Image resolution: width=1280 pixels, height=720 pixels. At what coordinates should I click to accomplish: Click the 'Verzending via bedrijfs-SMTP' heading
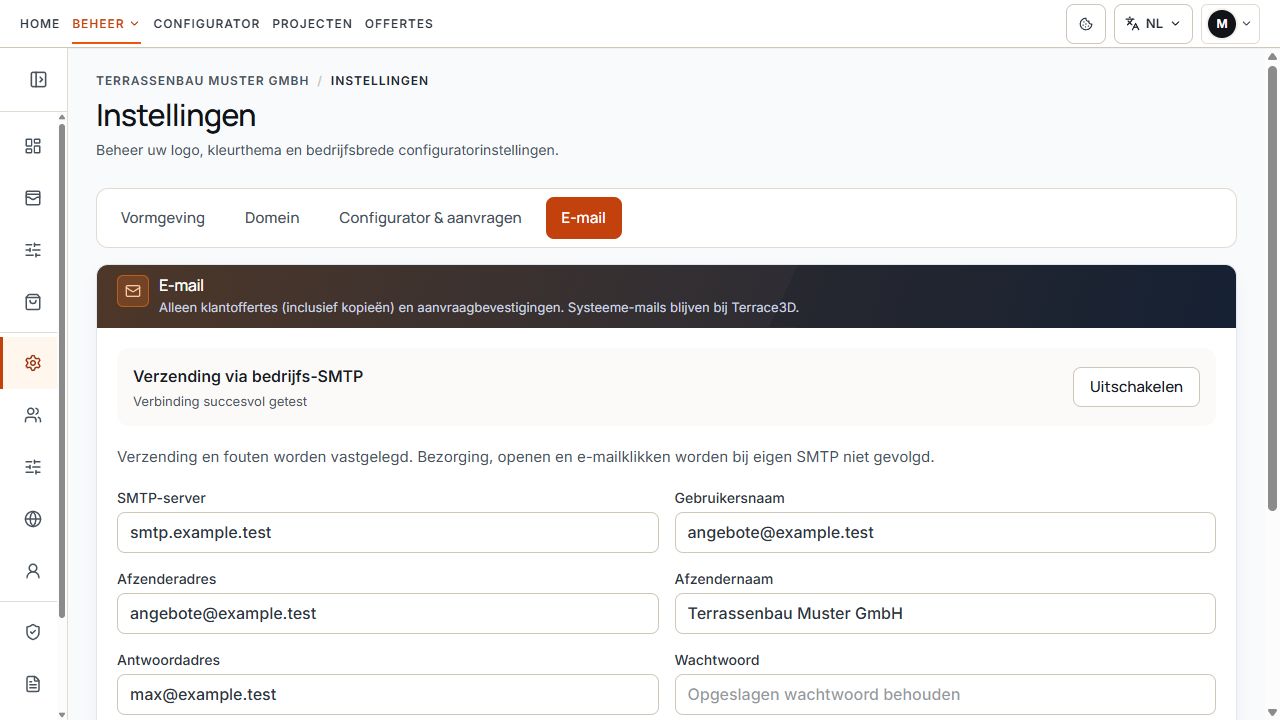coord(248,377)
